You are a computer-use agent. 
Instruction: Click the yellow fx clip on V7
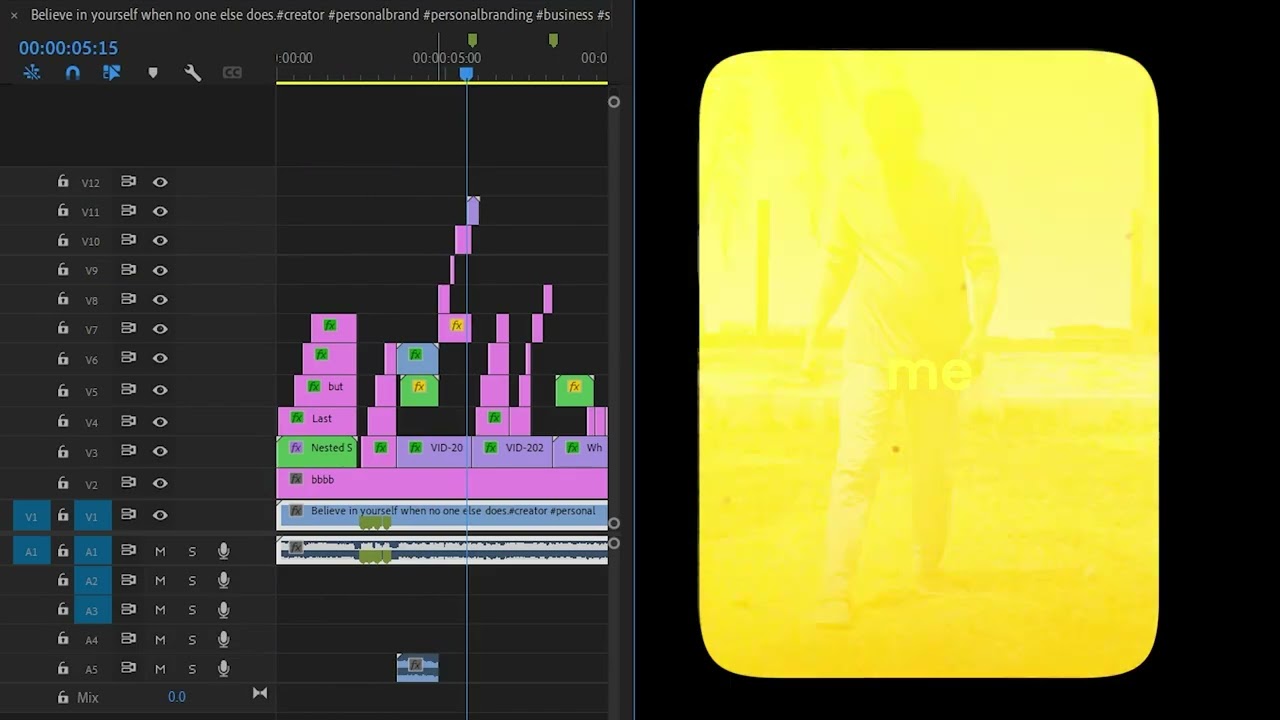(x=456, y=327)
